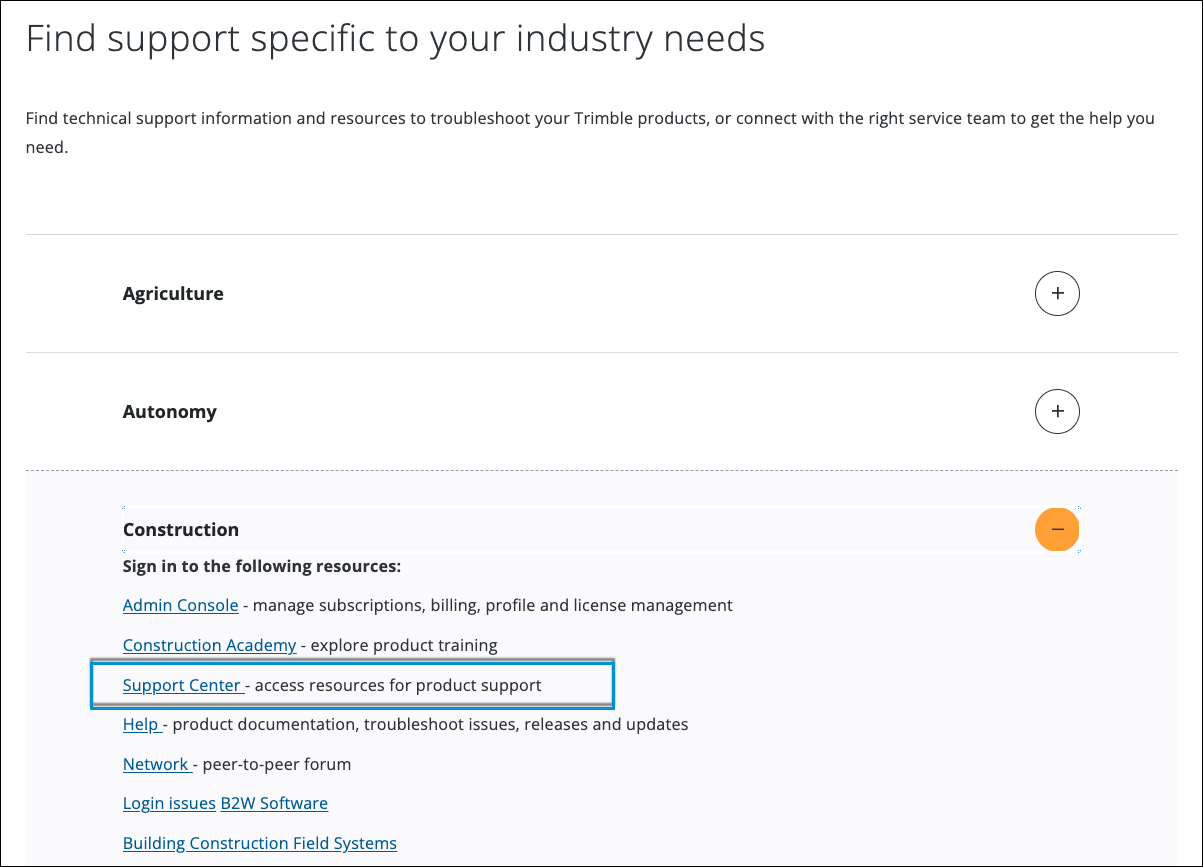Click the intro paragraph about technical support
This screenshot has width=1203, height=867.
click(x=590, y=119)
